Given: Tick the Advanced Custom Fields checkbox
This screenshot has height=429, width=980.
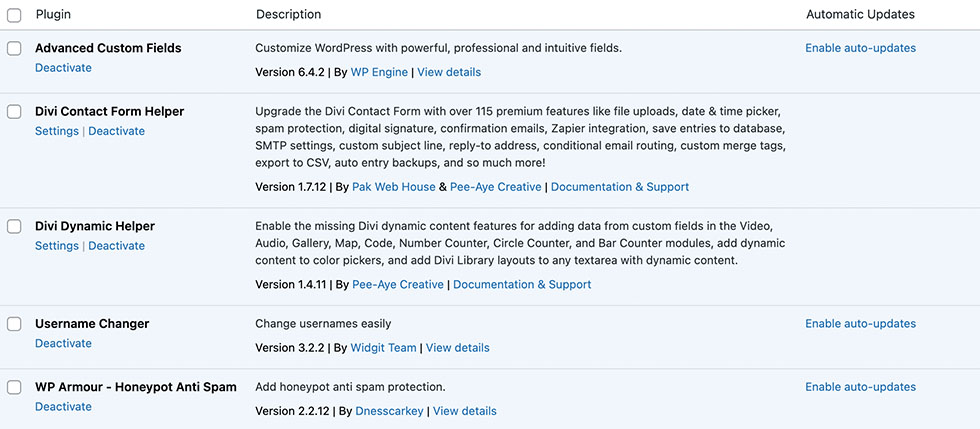Looking at the screenshot, I should [14, 48].
